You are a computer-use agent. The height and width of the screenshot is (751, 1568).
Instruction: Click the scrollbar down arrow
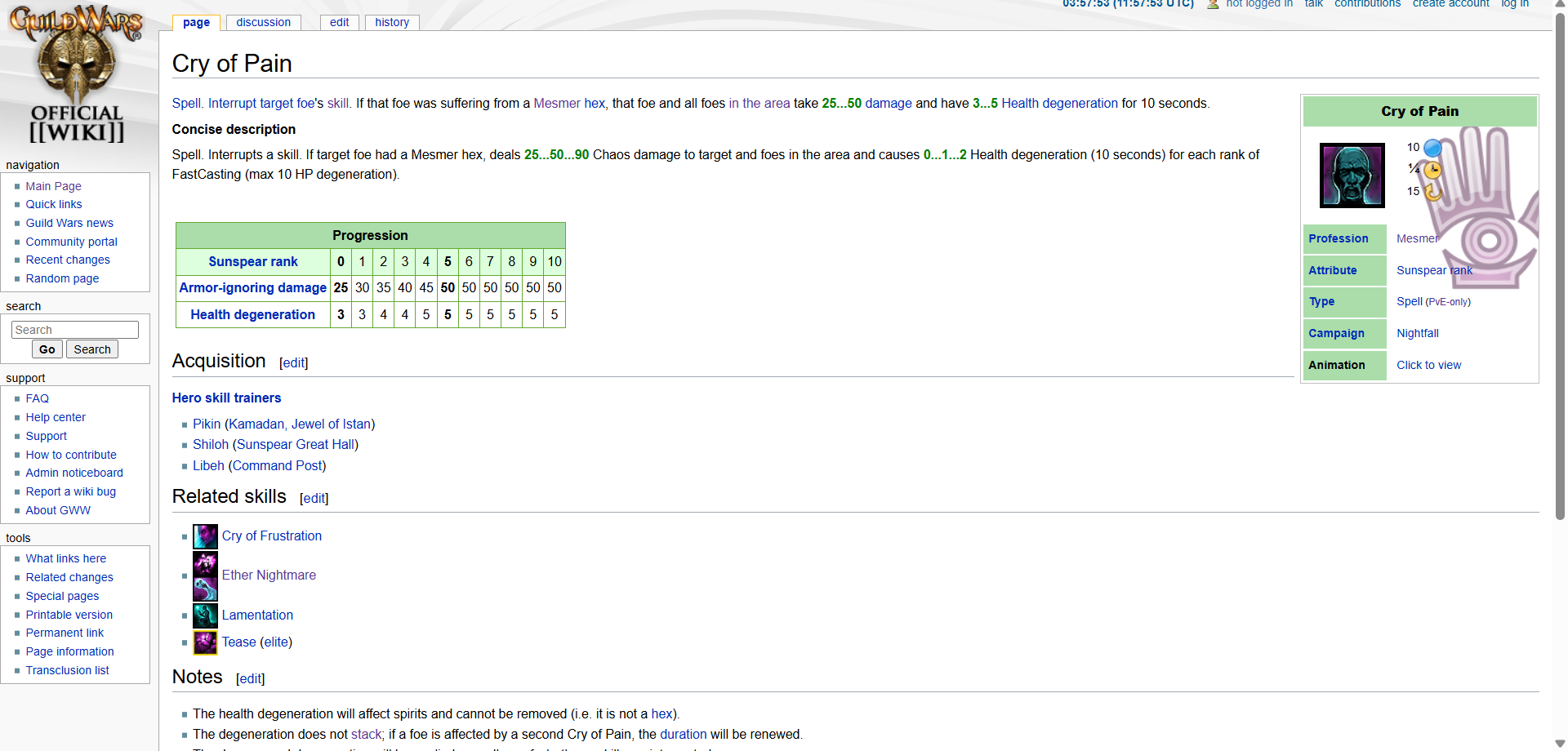(x=1560, y=744)
